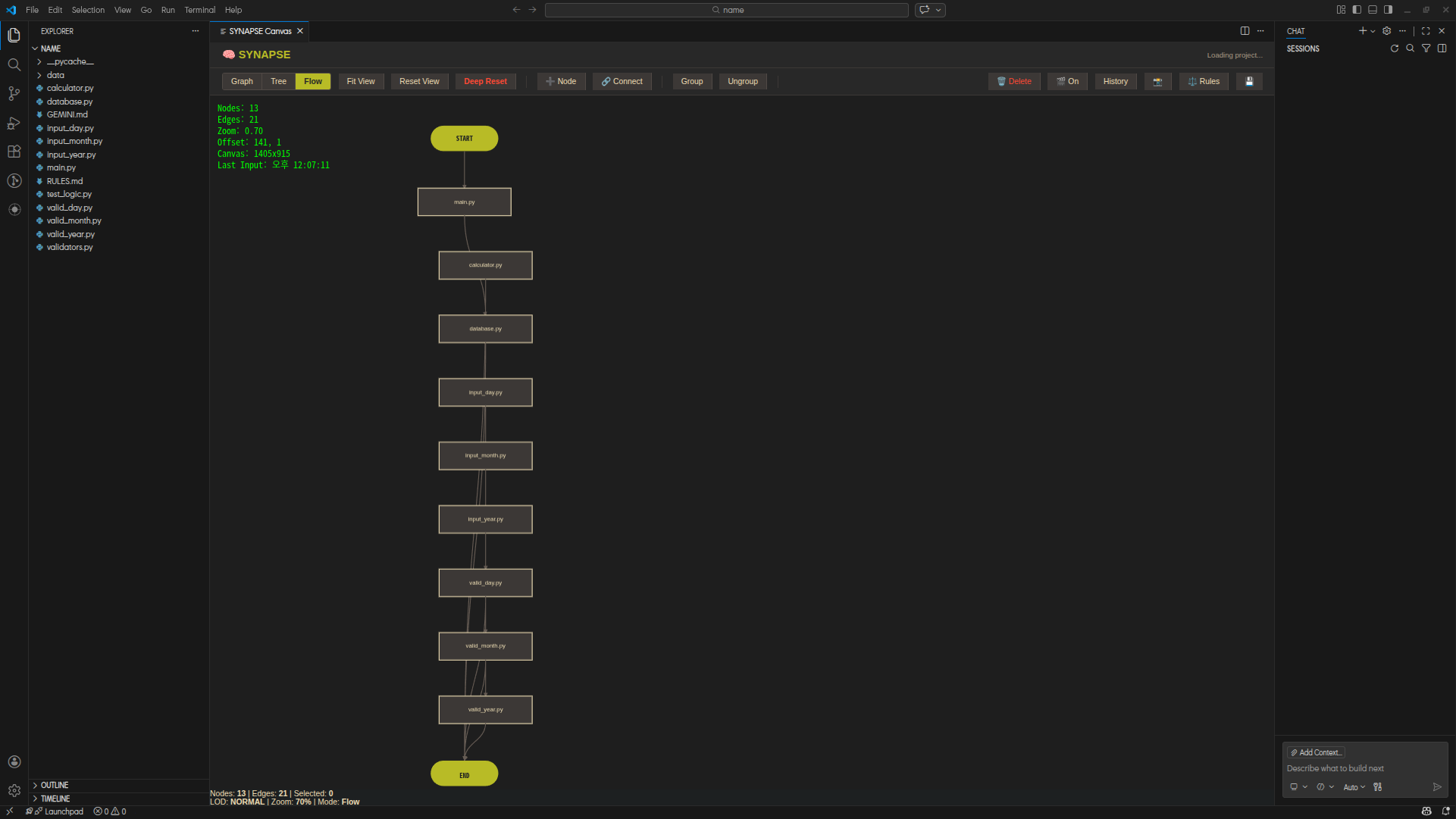Switch to Tree view mode
1456x819 pixels.
pyautogui.click(x=278, y=82)
